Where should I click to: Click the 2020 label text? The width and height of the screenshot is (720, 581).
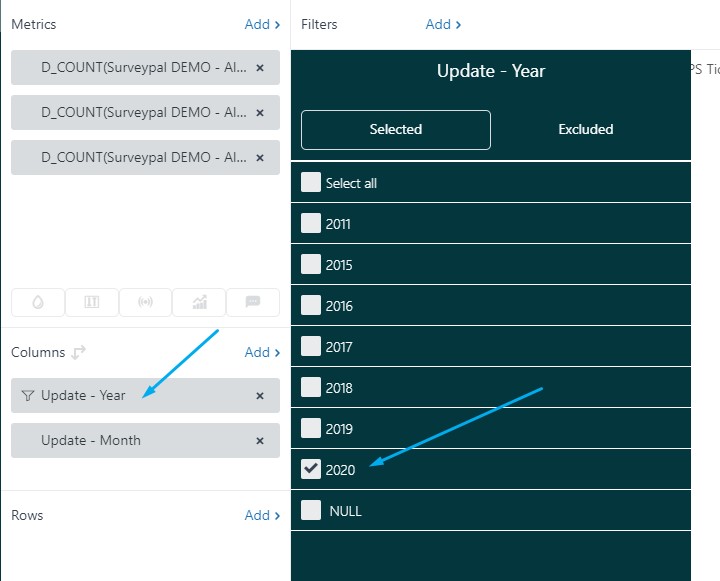click(x=340, y=470)
